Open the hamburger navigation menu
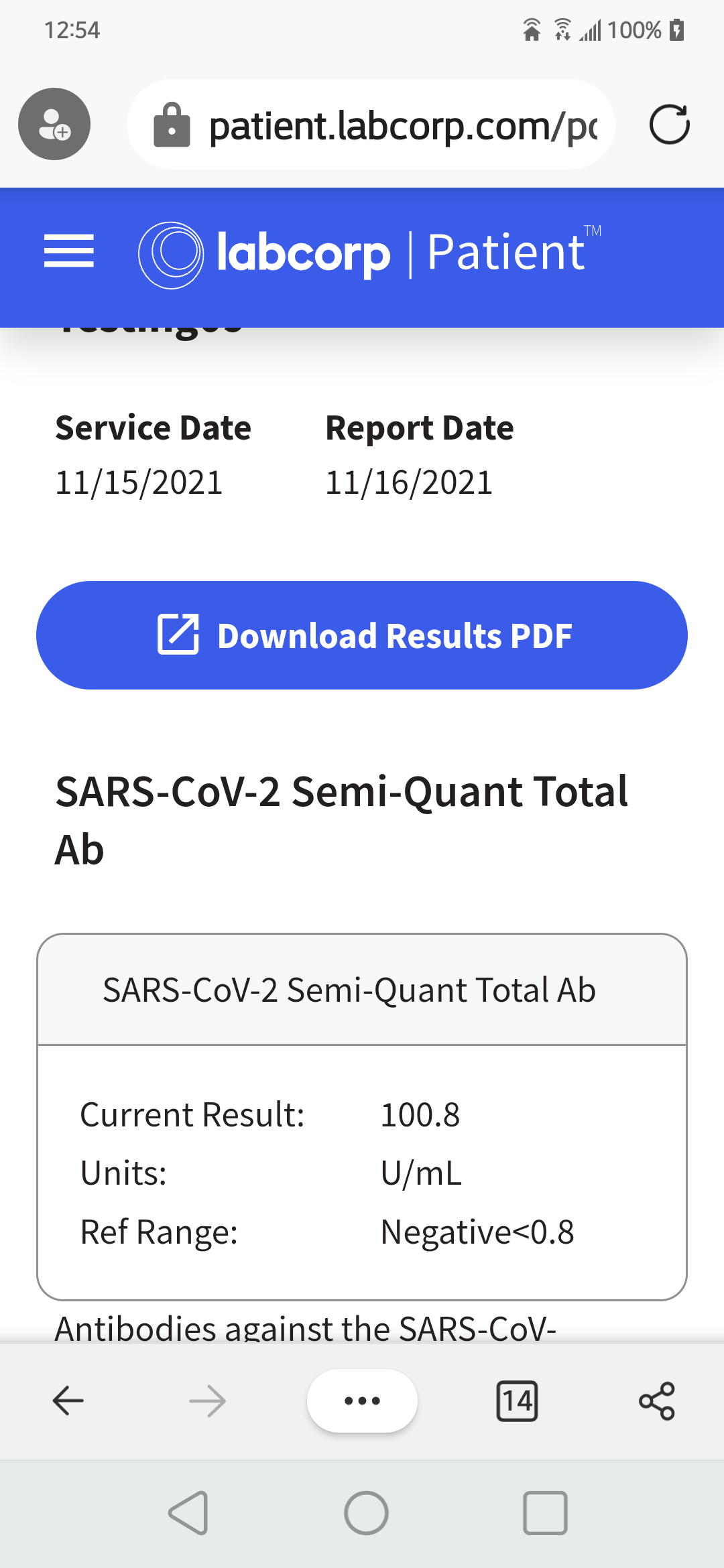The width and height of the screenshot is (724, 1568). coord(69,252)
